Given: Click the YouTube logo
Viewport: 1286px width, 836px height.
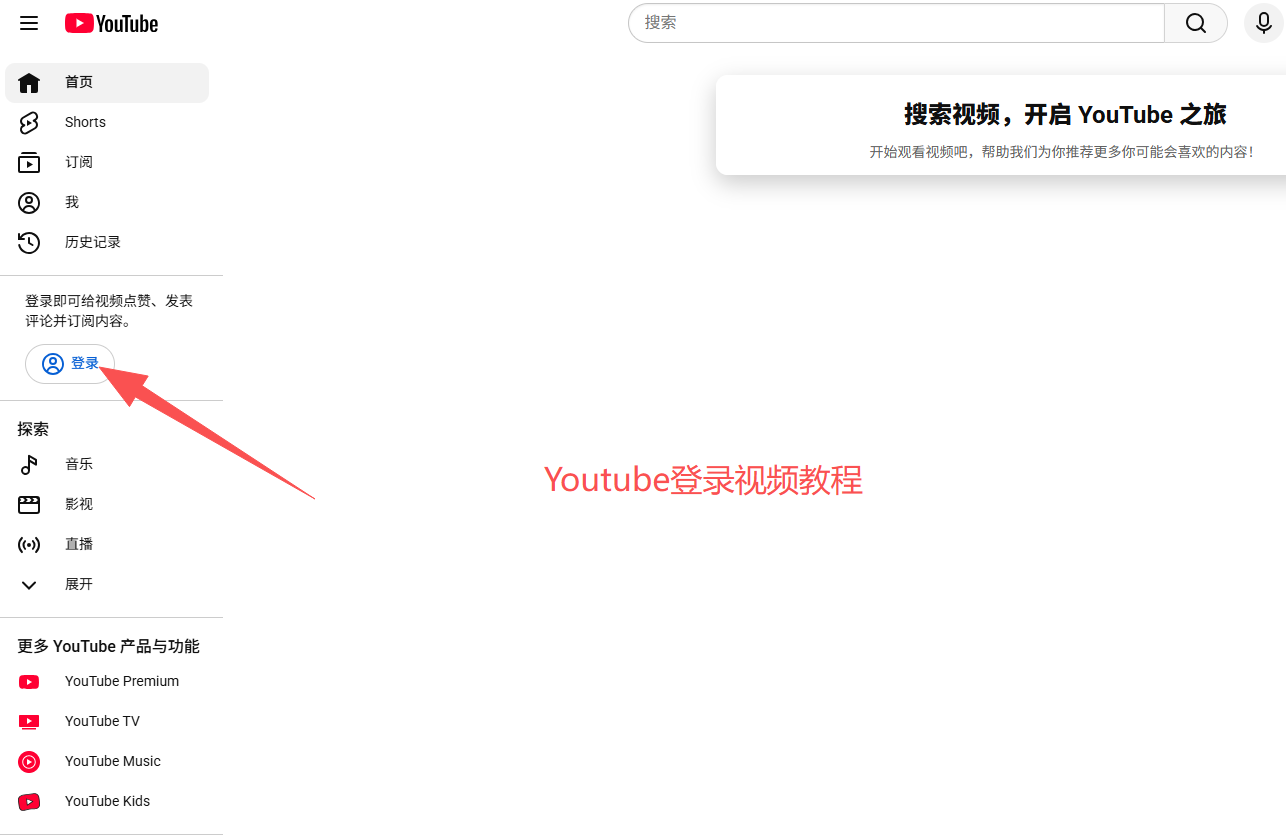Looking at the screenshot, I should 111,23.
